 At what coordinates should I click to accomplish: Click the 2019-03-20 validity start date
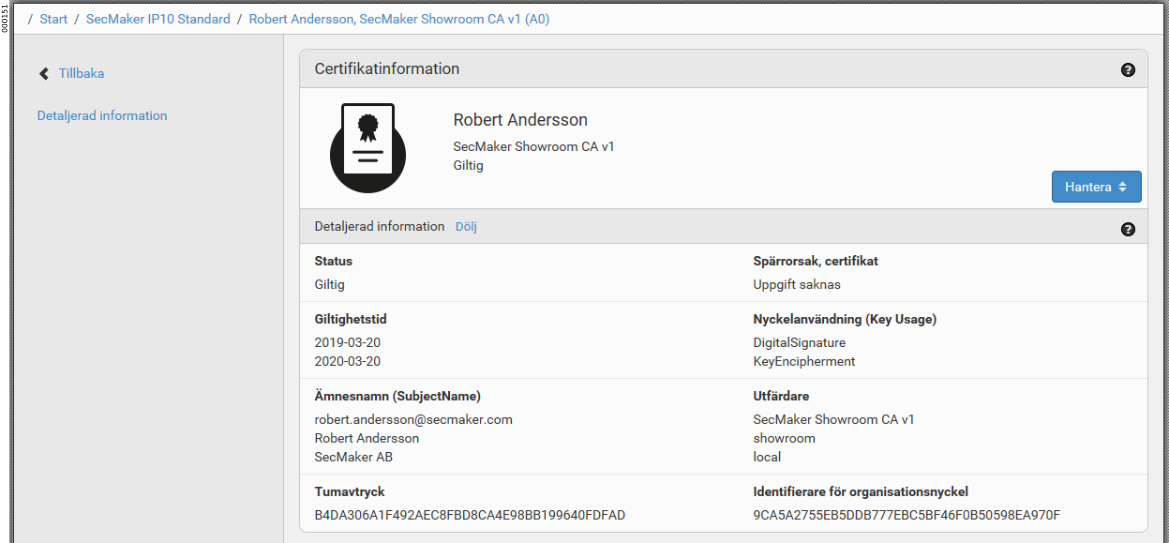(347, 343)
